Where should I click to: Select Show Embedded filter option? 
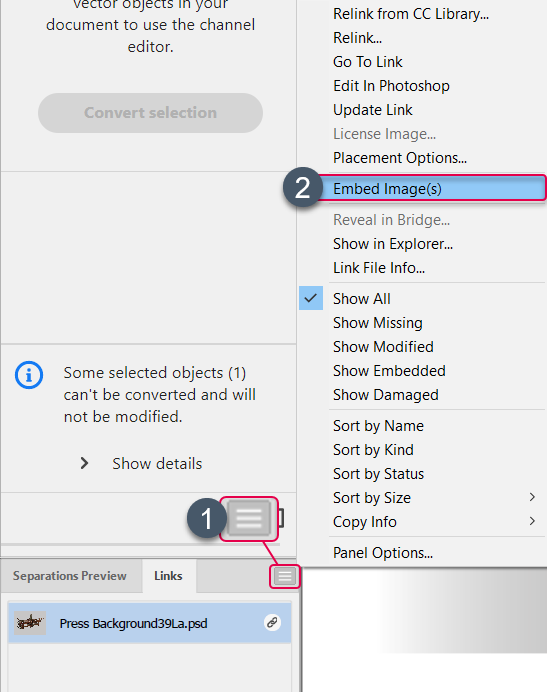pyautogui.click(x=389, y=371)
